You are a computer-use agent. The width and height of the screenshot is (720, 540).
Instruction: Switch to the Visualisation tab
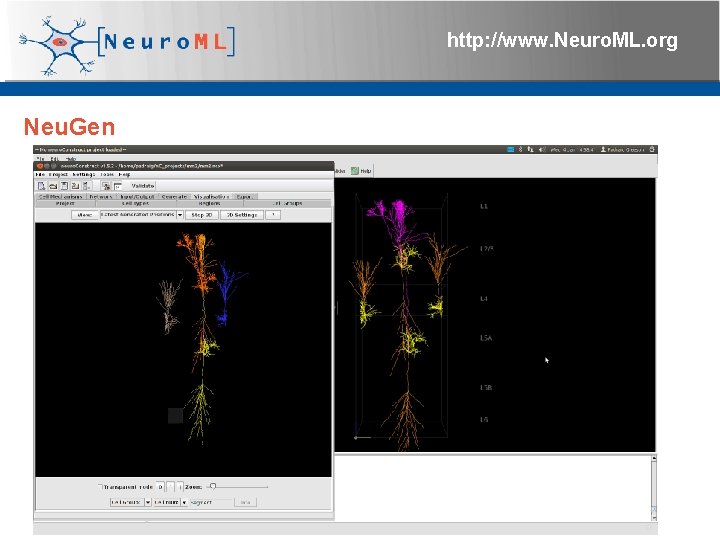tap(211, 197)
